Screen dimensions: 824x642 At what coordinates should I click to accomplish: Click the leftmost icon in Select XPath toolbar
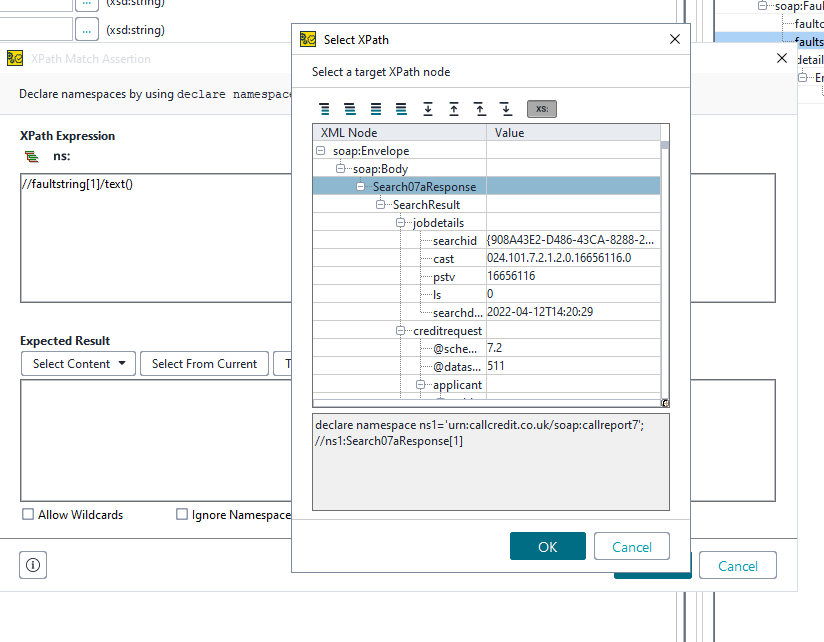[324, 108]
